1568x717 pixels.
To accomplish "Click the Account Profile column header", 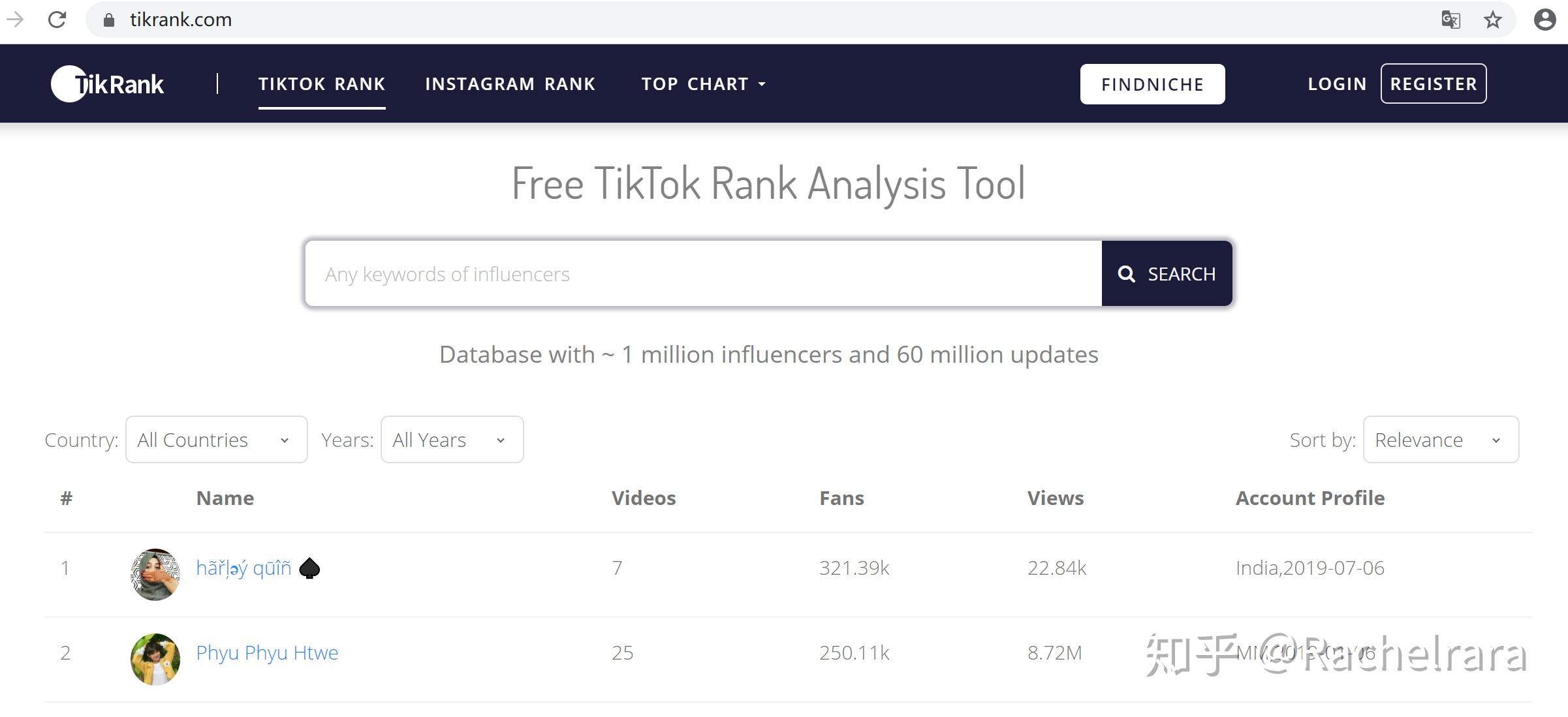I will point(1310,498).
